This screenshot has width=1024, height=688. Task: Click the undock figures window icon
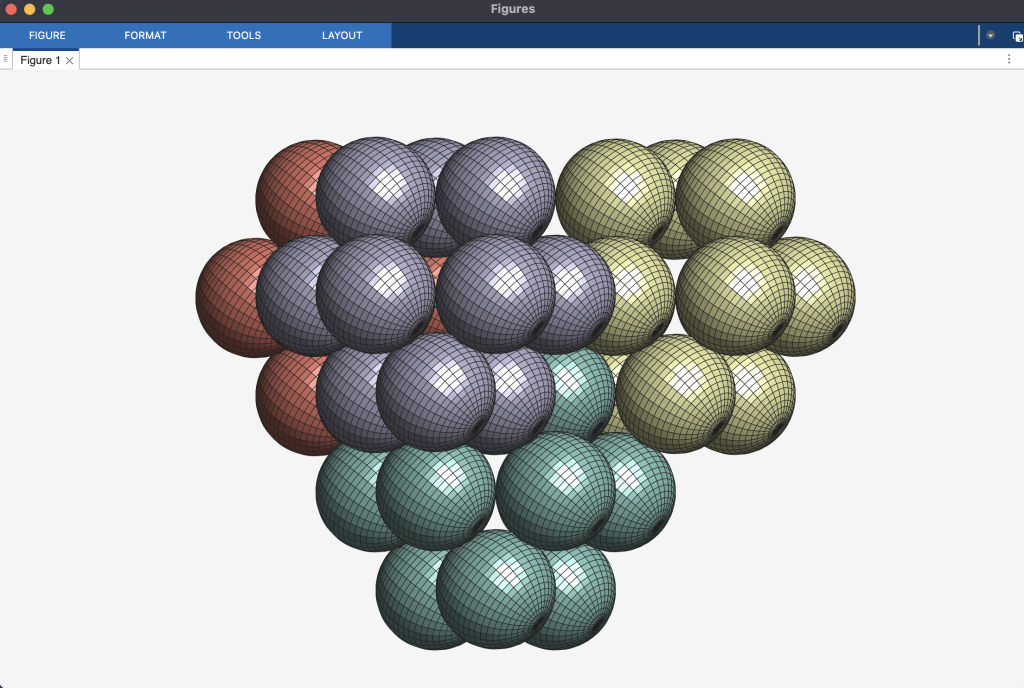click(1017, 36)
